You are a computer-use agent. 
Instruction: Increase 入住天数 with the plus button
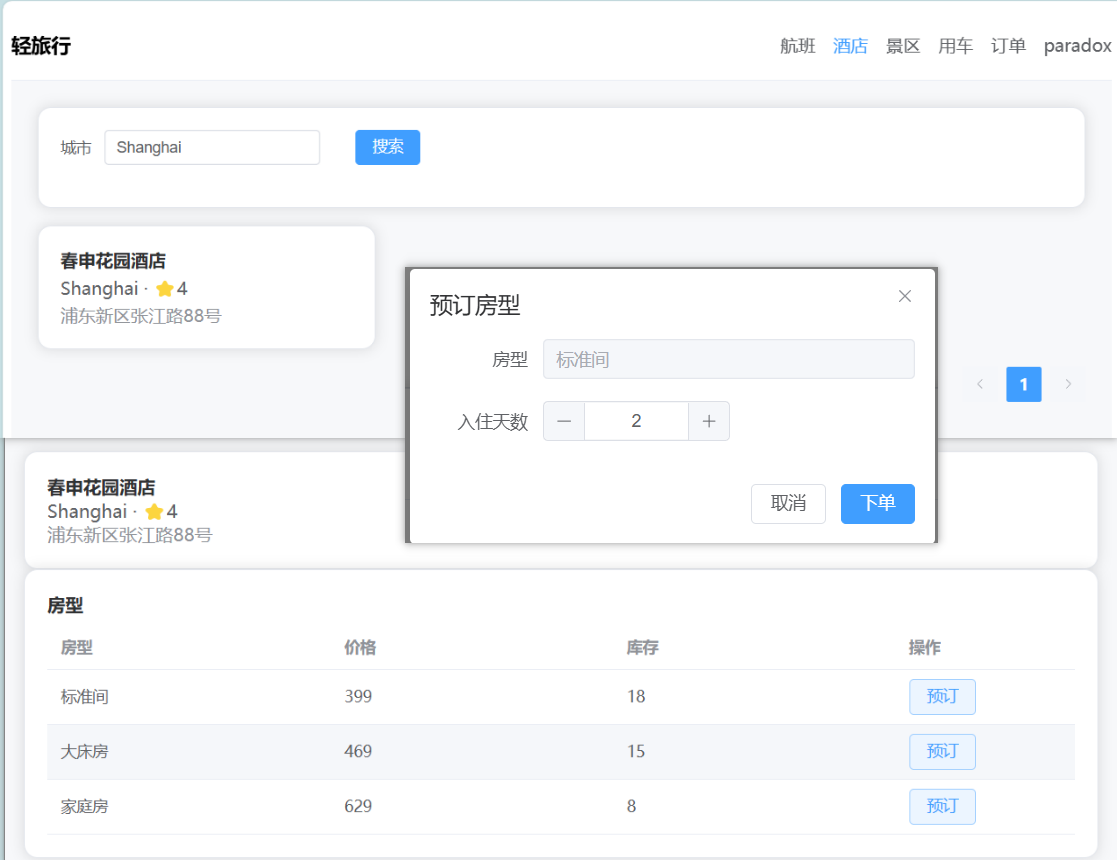[x=709, y=421]
